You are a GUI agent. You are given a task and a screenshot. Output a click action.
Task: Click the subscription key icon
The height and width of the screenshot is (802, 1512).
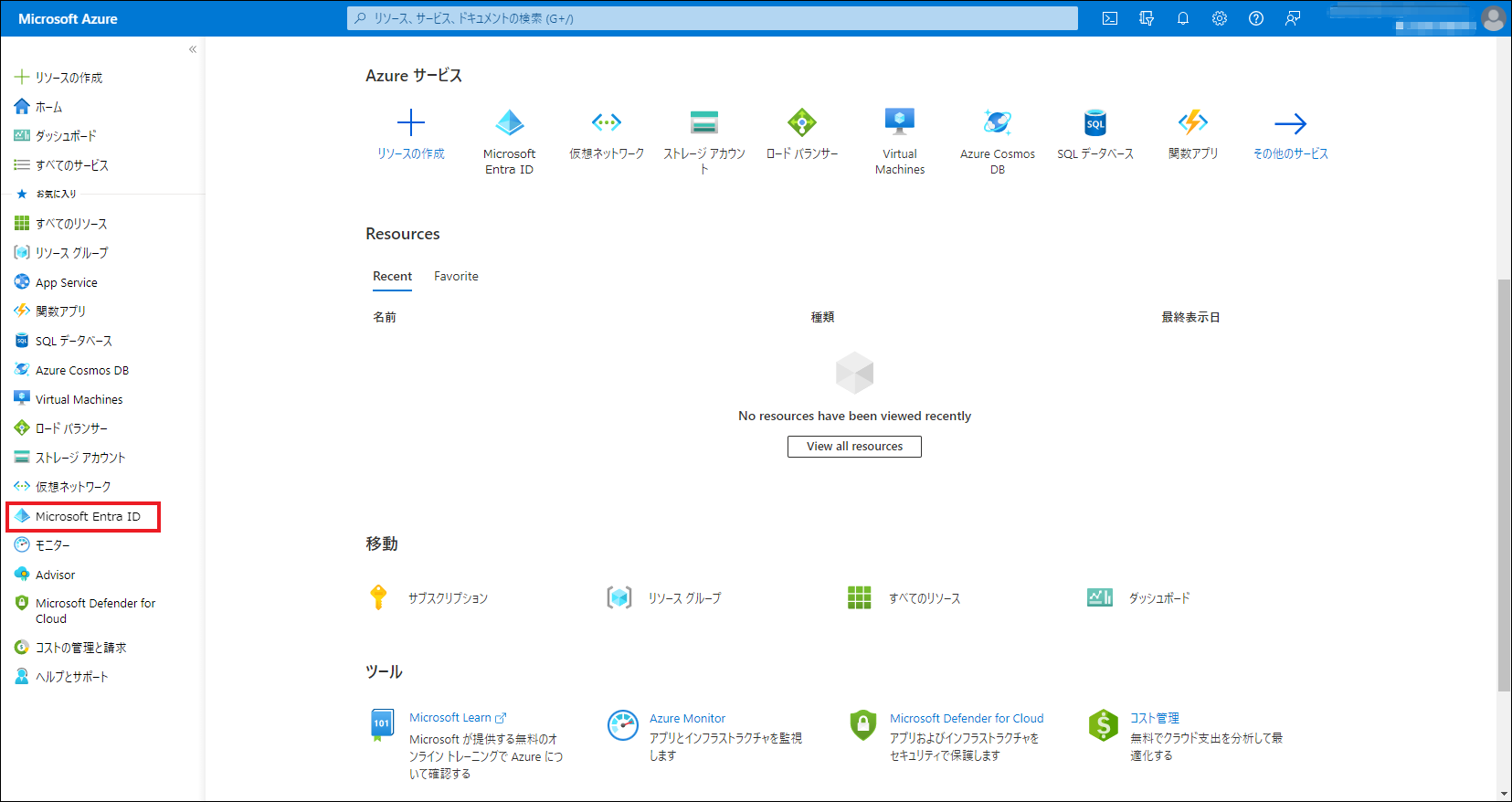pos(378,597)
